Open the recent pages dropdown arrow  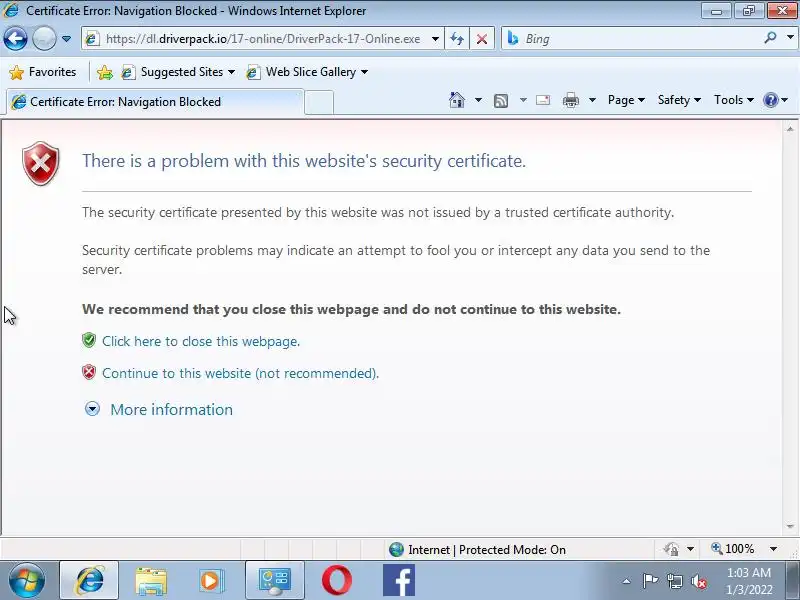66,39
